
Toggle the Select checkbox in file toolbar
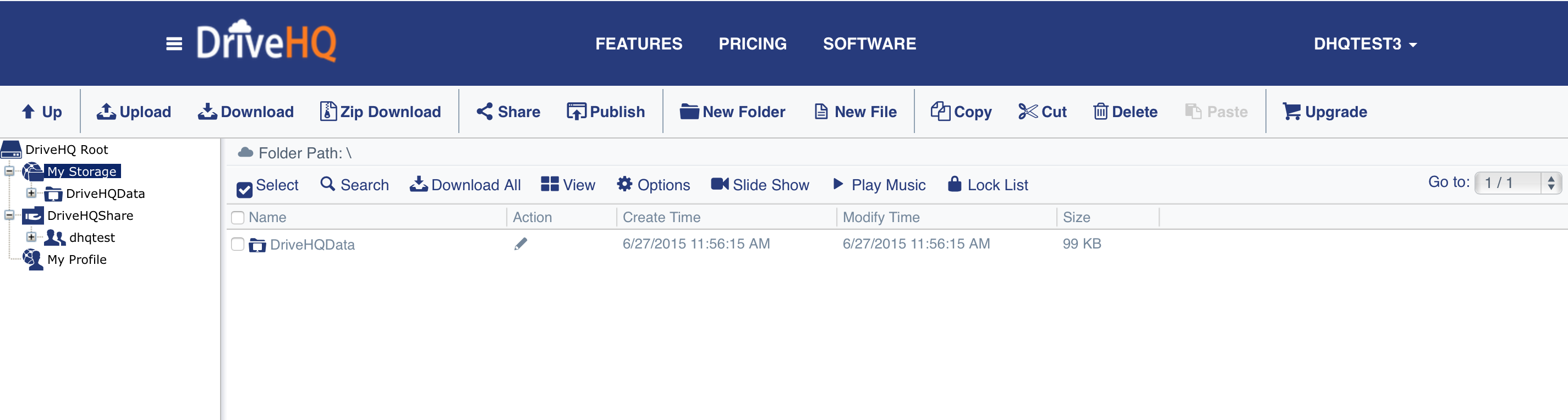pyautogui.click(x=244, y=190)
